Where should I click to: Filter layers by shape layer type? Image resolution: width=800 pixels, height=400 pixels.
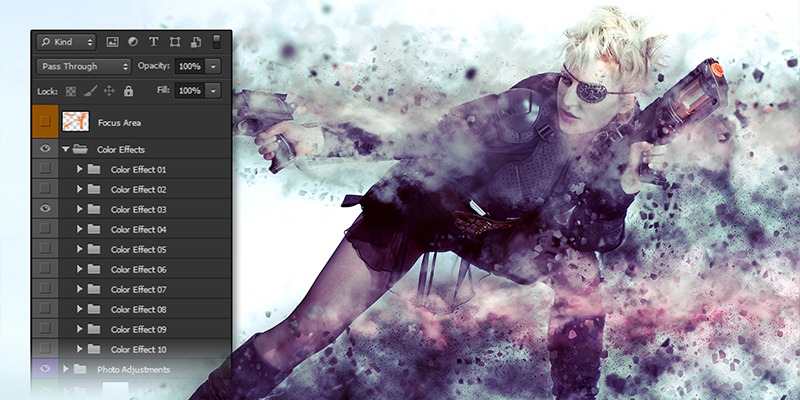click(175, 42)
